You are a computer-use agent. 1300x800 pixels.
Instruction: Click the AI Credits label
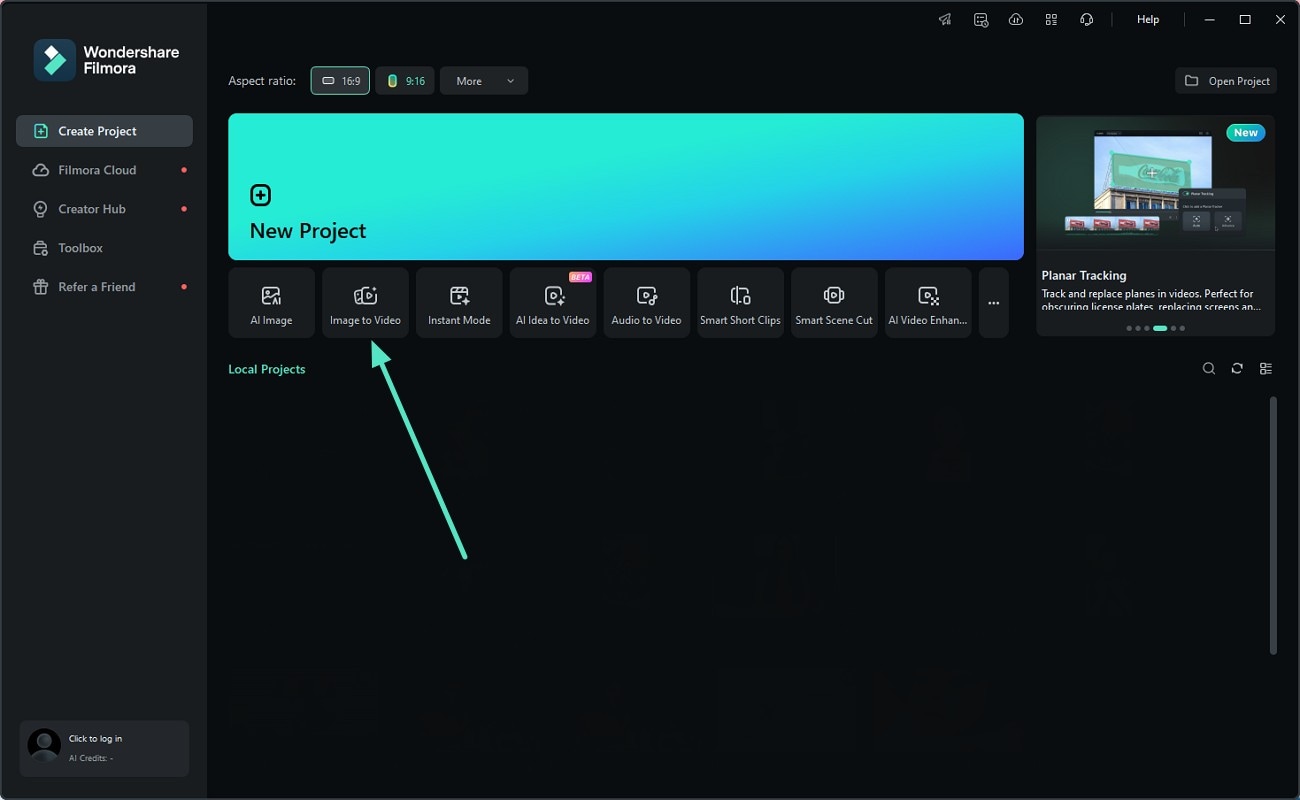[91, 758]
